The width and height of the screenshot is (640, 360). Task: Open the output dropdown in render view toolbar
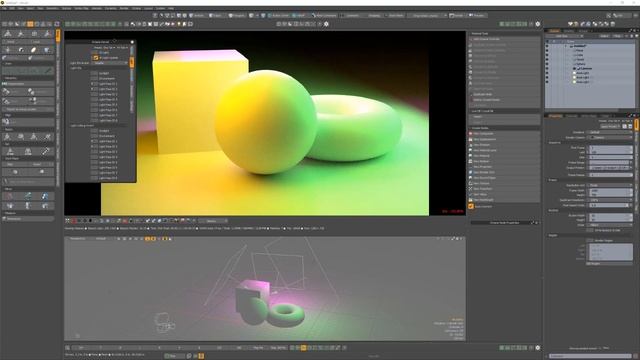click(x=213, y=221)
